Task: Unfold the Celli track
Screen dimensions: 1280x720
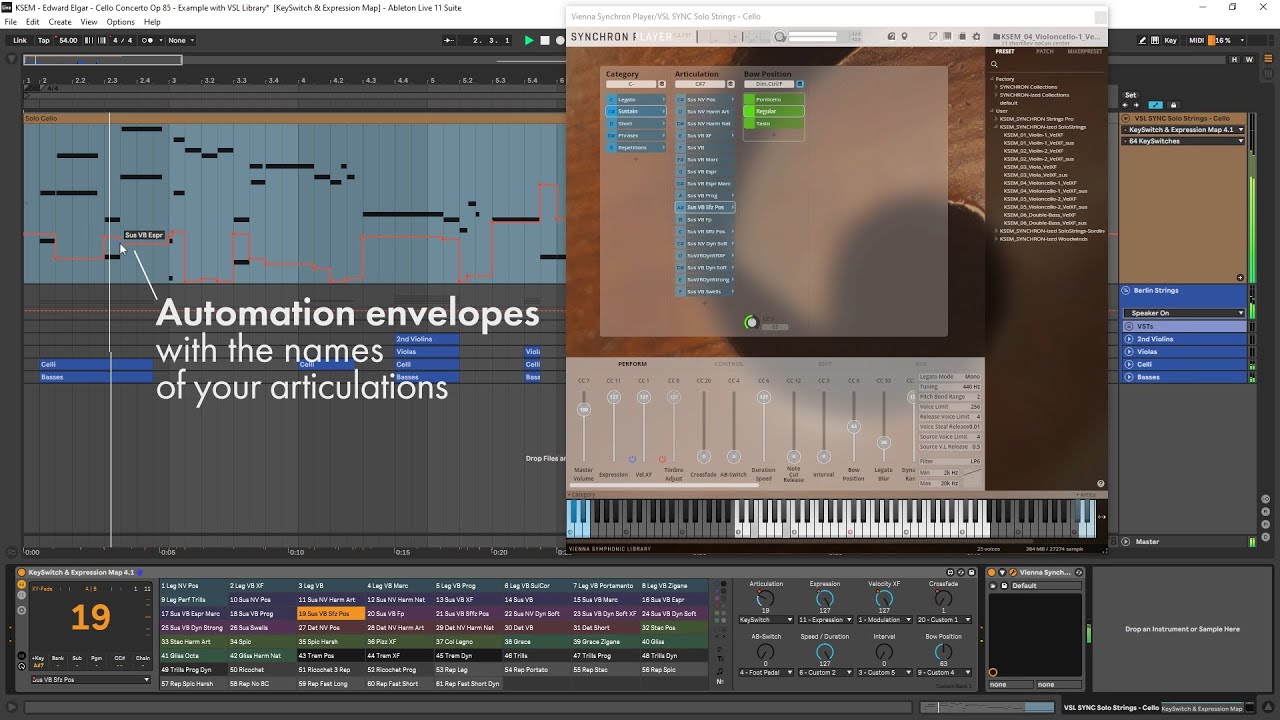Action: click(1129, 365)
